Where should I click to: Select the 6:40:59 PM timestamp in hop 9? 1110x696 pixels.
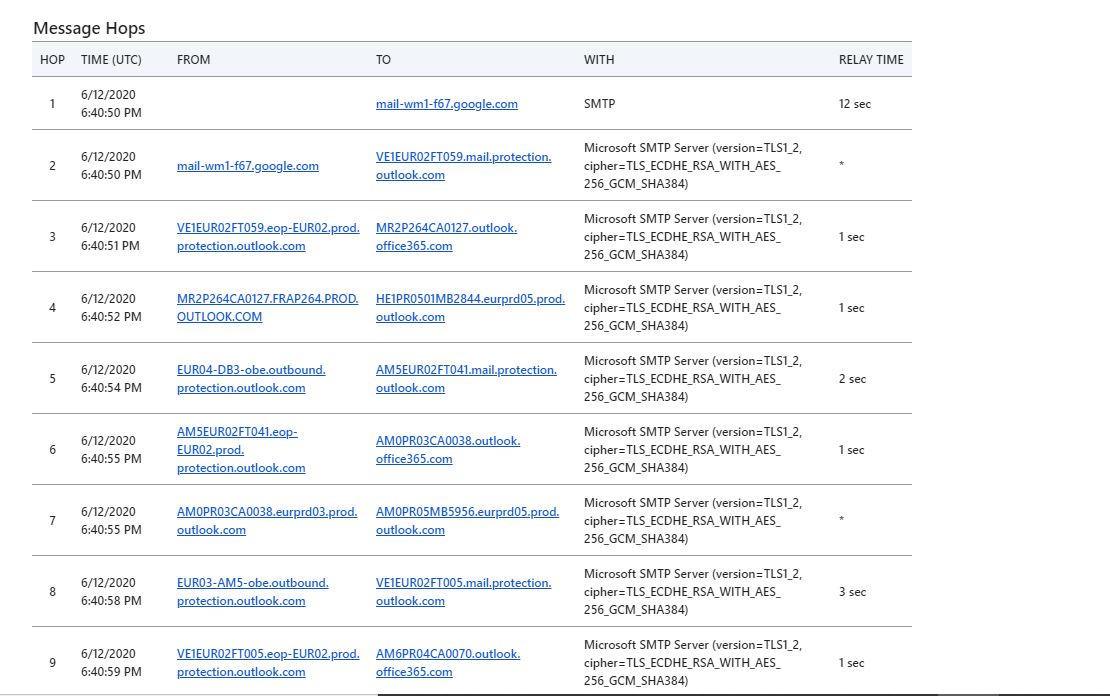pyautogui.click(x=111, y=671)
